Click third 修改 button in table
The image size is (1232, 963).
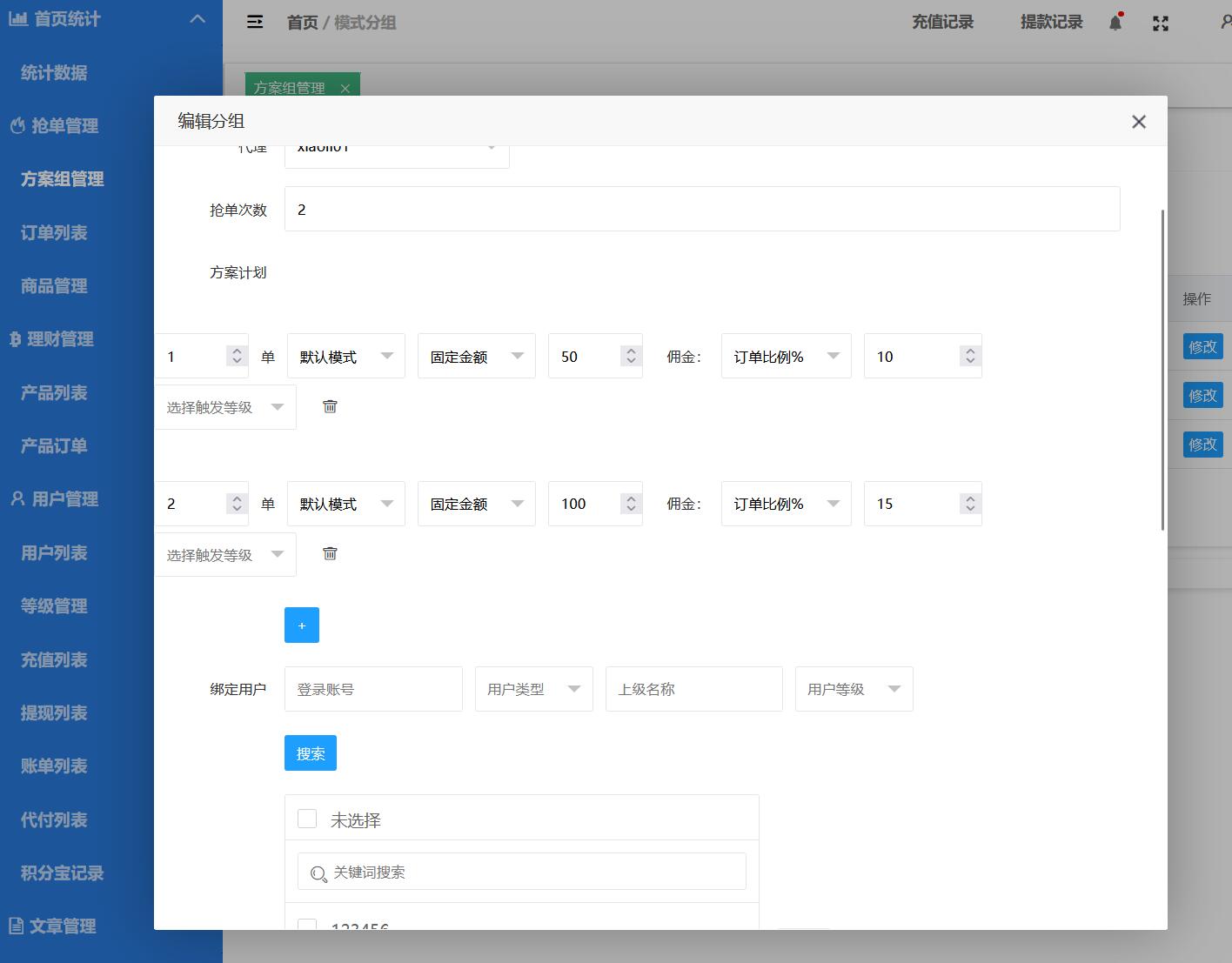click(x=1202, y=444)
